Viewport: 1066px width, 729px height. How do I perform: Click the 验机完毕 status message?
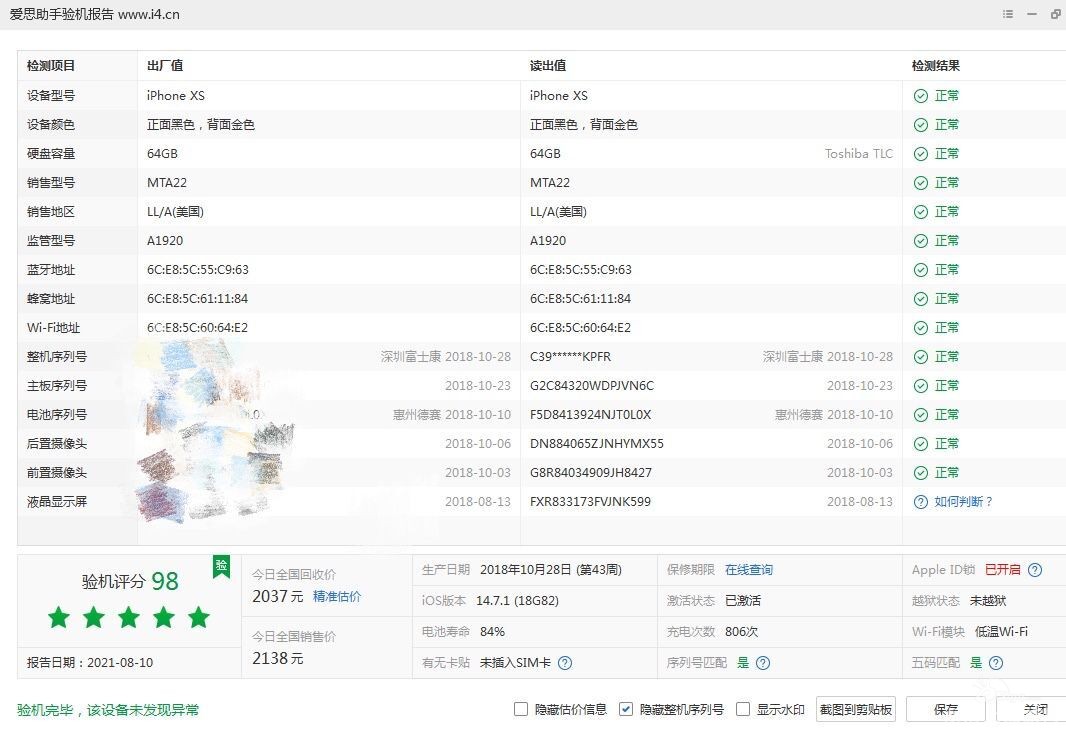(x=108, y=710)
